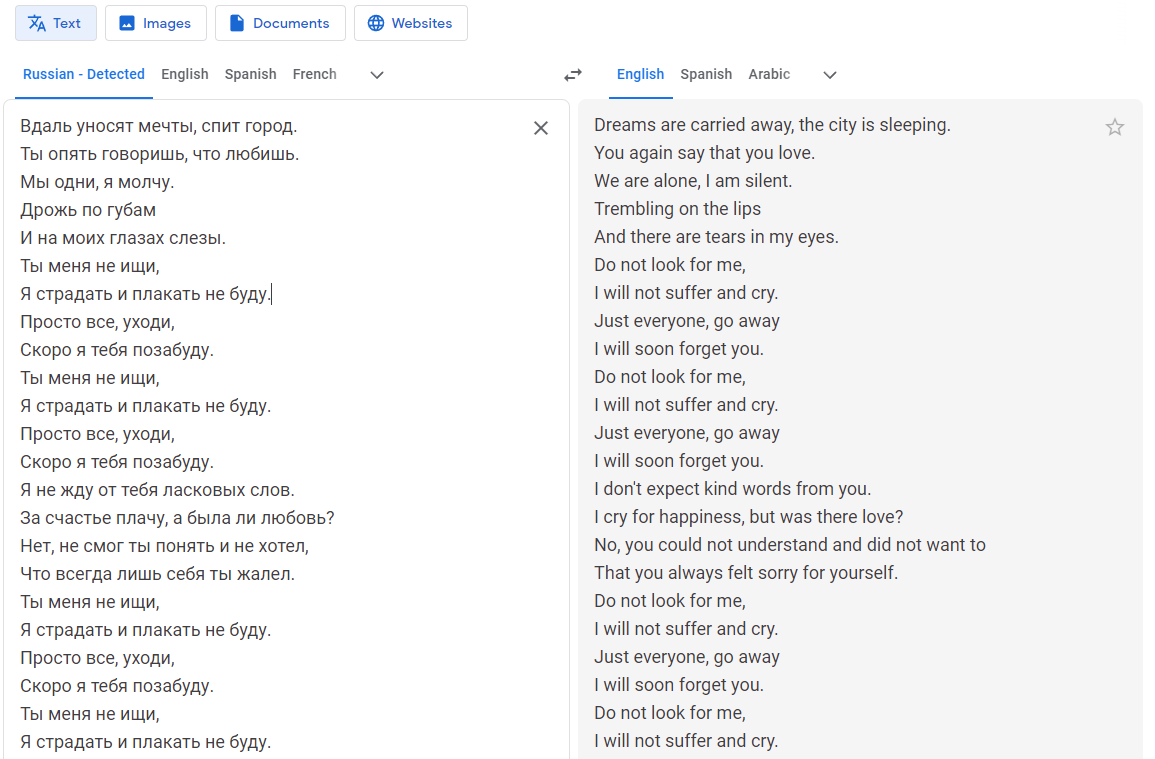Click the Websites mode globe icon
This screenshot has width=1155, height=759.
[x=376, y=23]
